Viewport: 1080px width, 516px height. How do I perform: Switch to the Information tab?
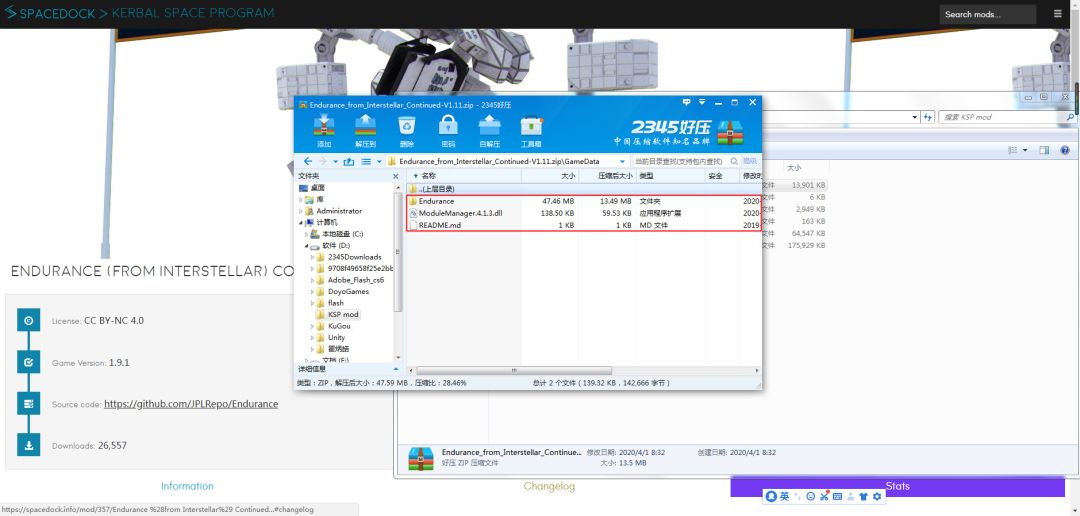point(187,486)
